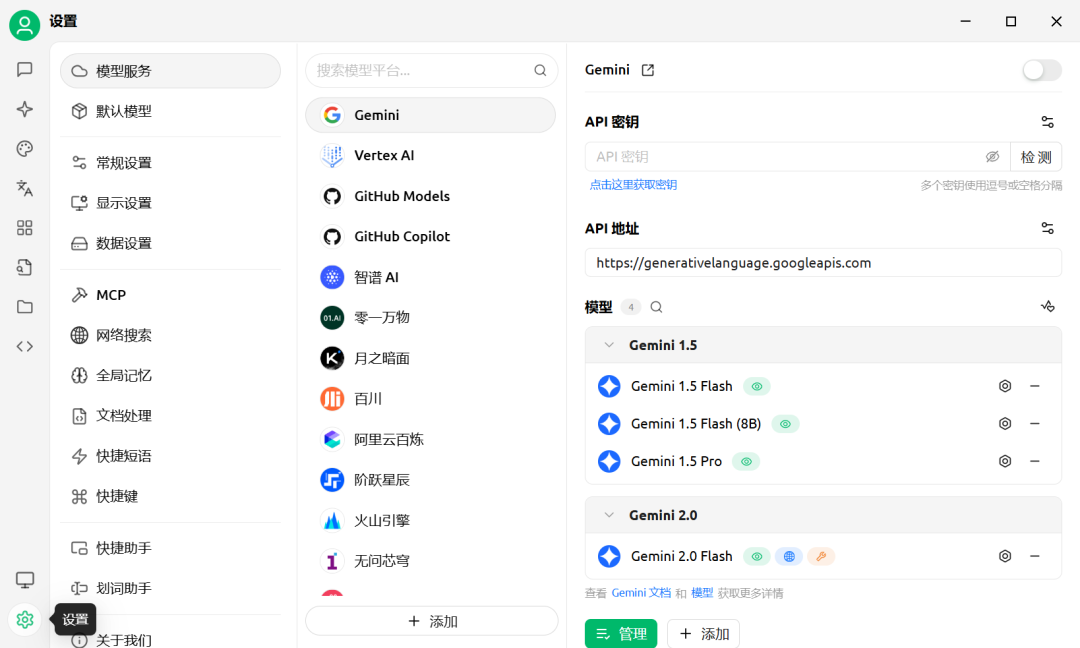Open 网络搜索 settings section

[170, 335]
